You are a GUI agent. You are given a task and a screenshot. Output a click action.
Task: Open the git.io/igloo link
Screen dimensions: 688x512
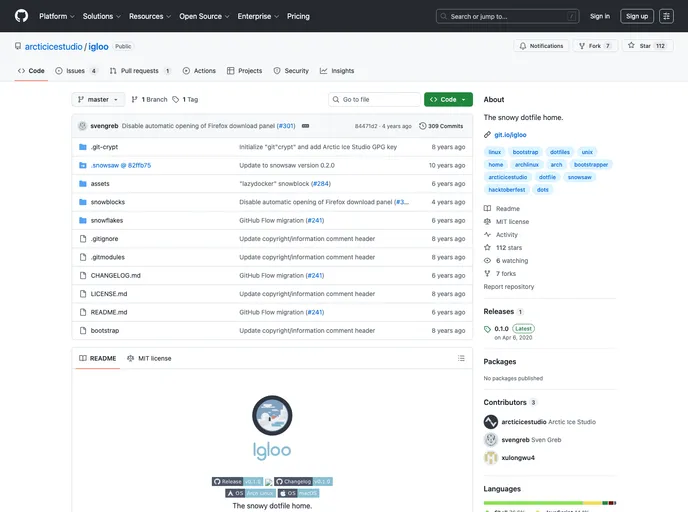pos(510,134)
